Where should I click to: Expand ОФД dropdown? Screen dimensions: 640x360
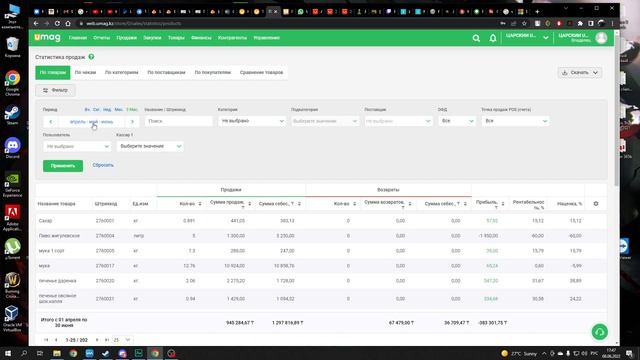click(457, 121)
